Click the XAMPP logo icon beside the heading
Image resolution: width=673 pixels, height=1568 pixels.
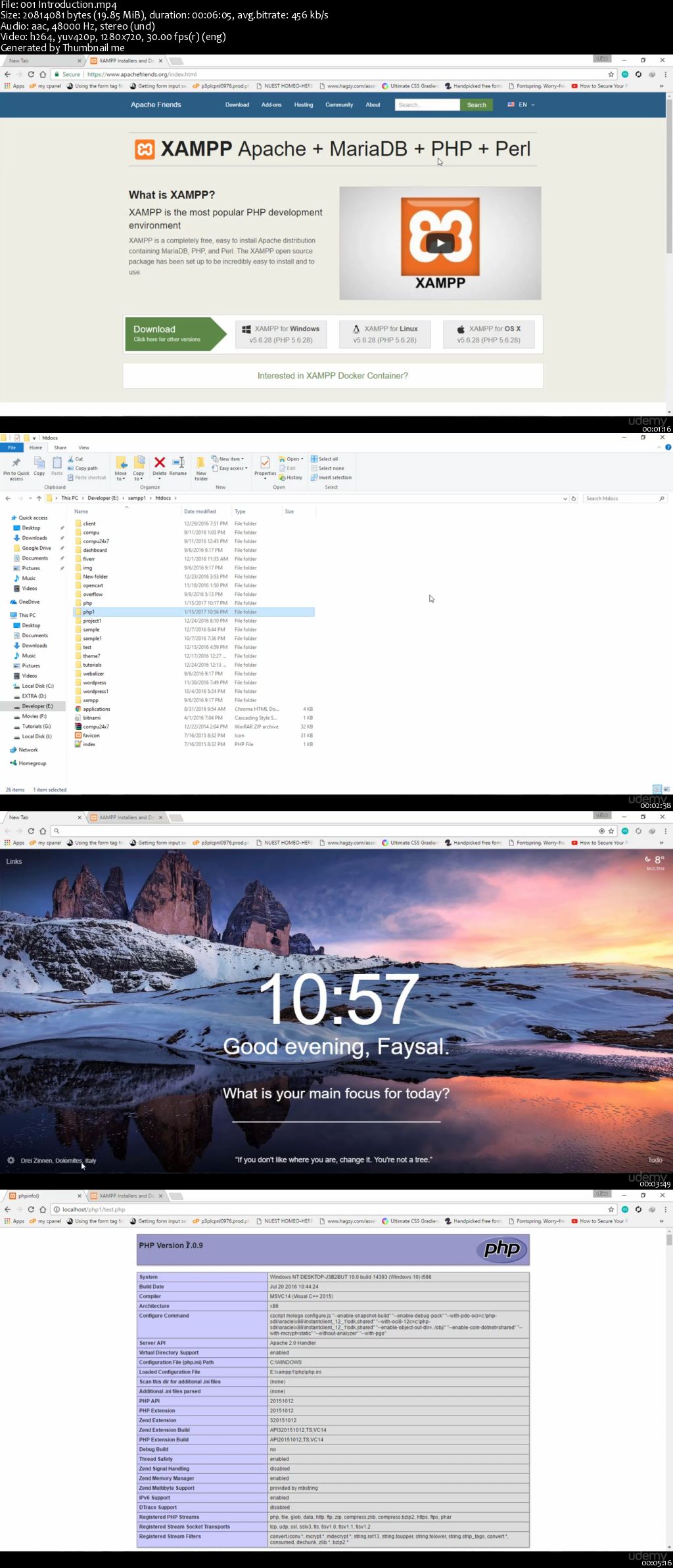pos(145,150)
